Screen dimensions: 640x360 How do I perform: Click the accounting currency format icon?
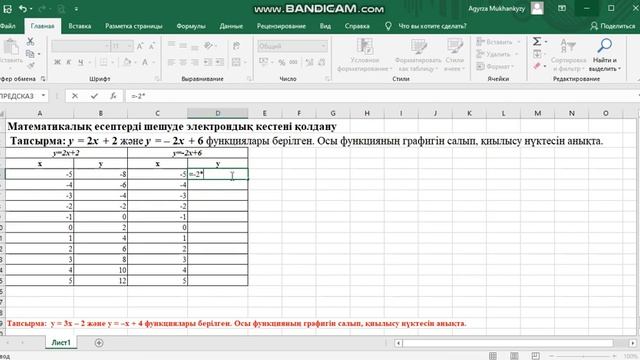coord(263,62)
